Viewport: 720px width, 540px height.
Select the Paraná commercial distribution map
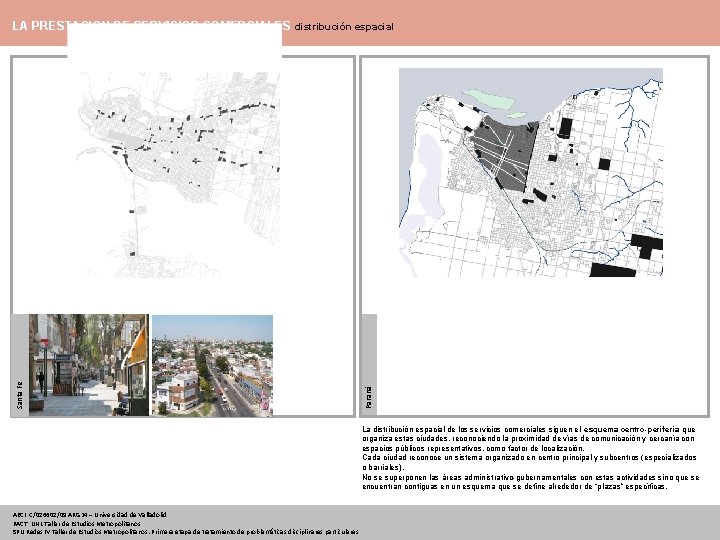tap(531, 172)
